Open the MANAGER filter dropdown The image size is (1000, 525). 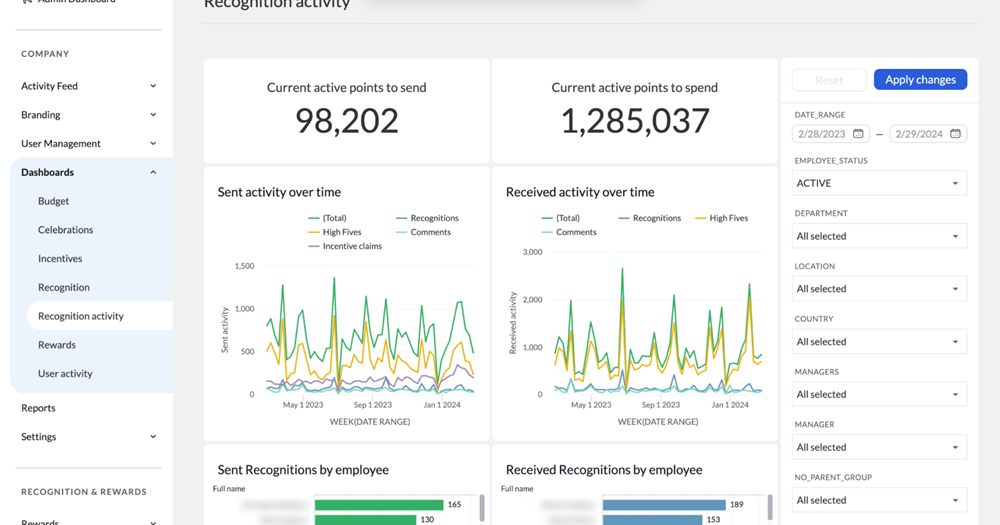coord(879,447)
